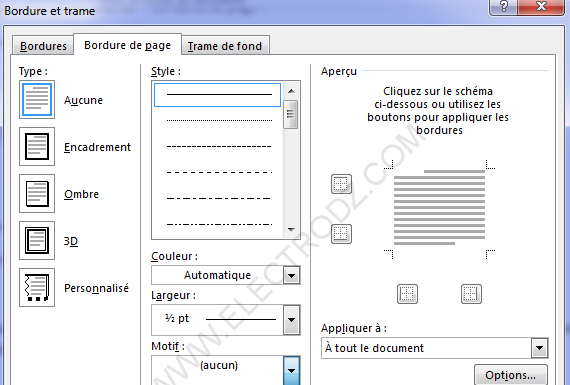Select the wide dashed line style

tap(219, 172)
